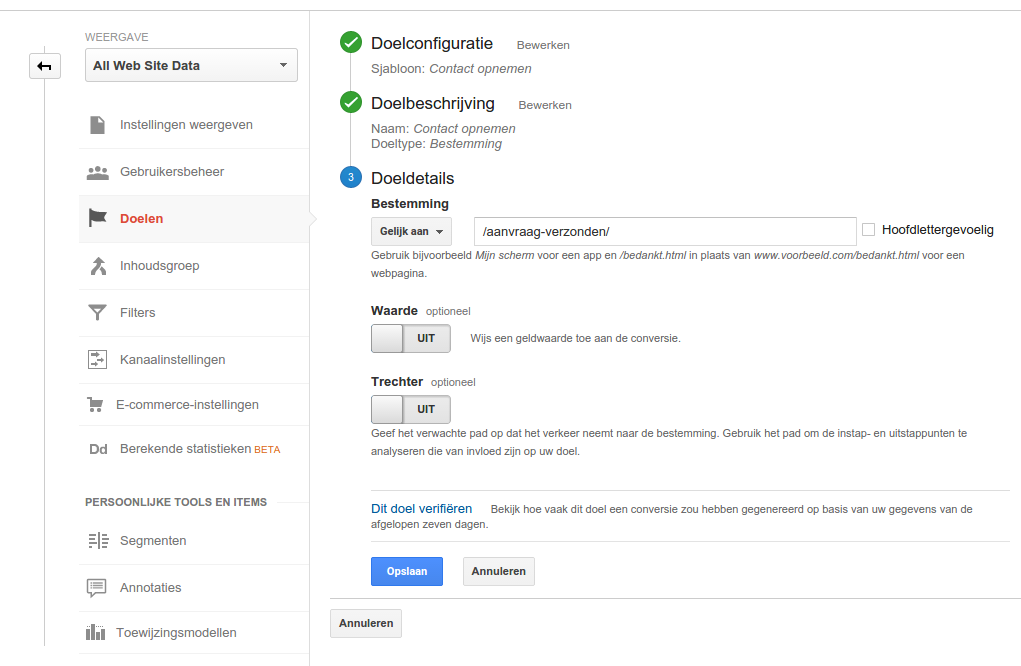
Task: Open Kanaalinstellingen in the sidebar
Action: point(194,359)
